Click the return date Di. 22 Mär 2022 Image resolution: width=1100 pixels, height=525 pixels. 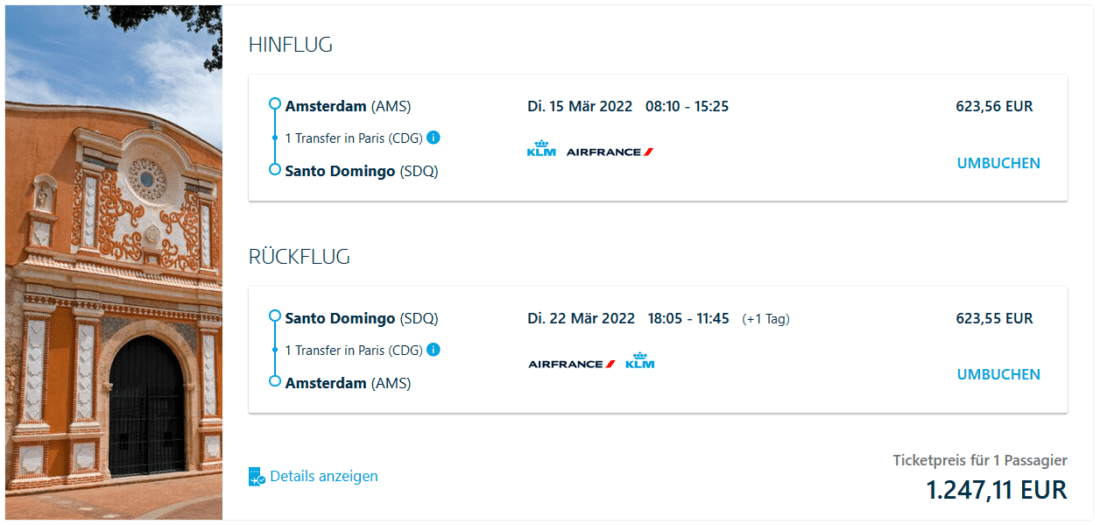(x=581, y=319)
